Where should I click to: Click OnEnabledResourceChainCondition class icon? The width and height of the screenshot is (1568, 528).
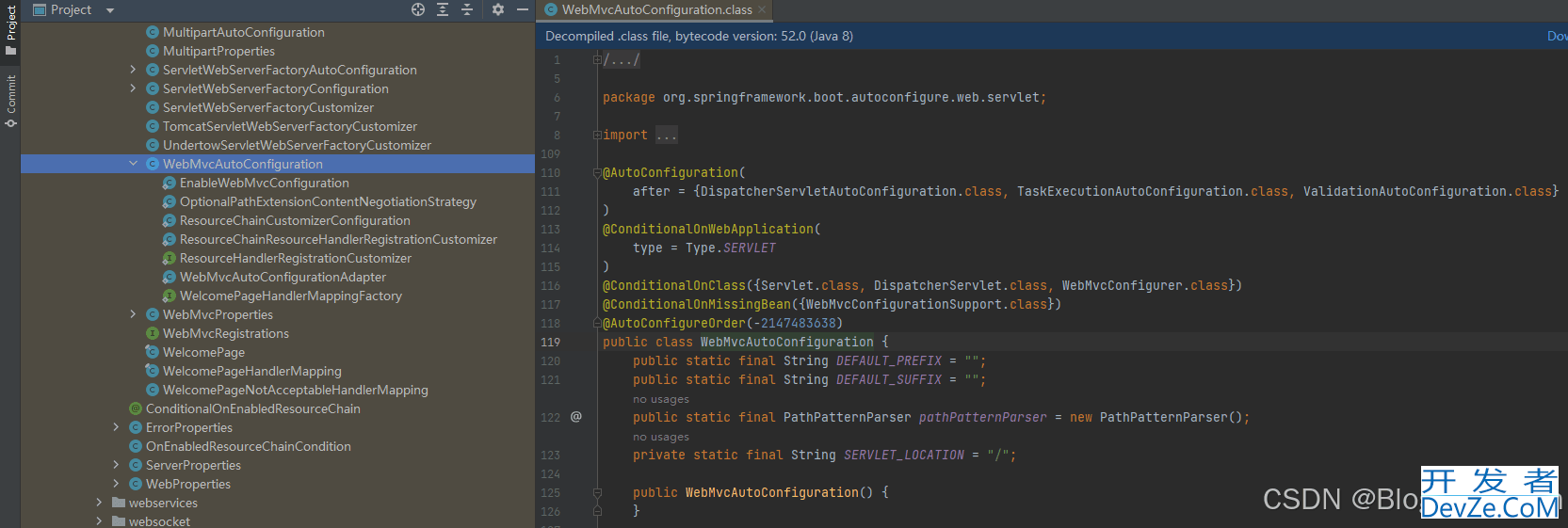tap(136, 446)
